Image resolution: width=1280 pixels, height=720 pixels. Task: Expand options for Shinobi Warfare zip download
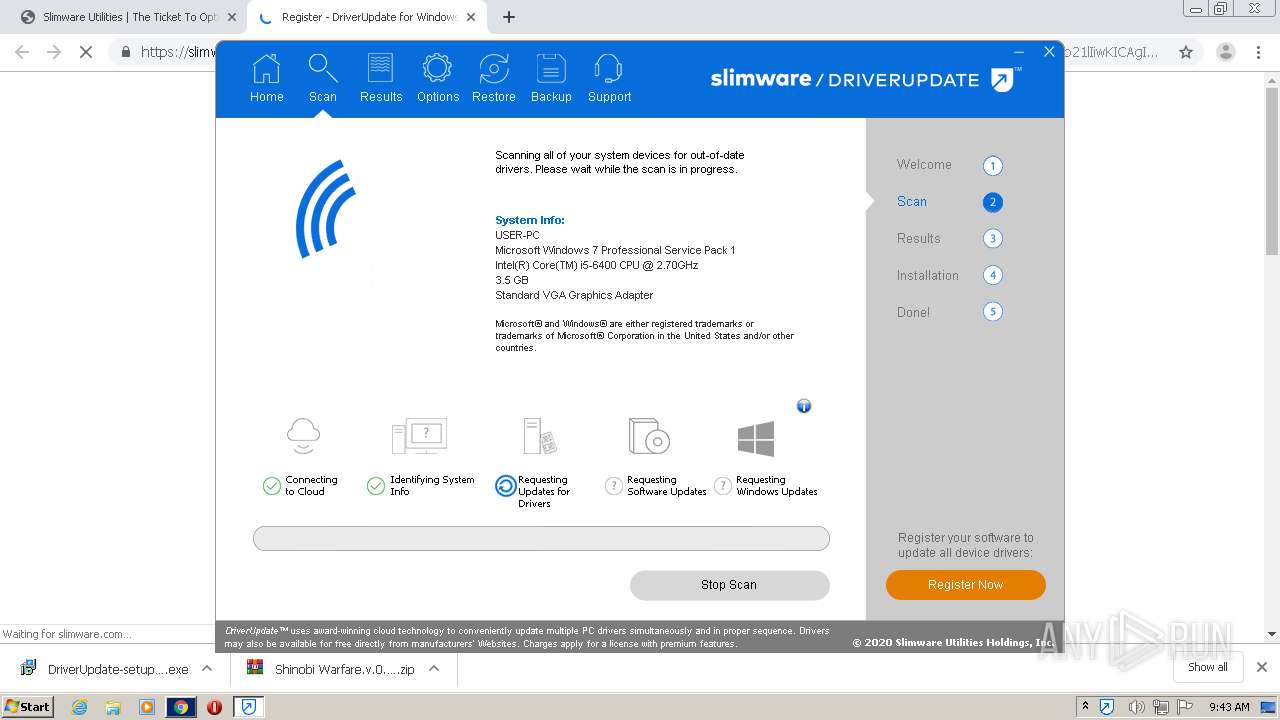[x=434, y=668]
